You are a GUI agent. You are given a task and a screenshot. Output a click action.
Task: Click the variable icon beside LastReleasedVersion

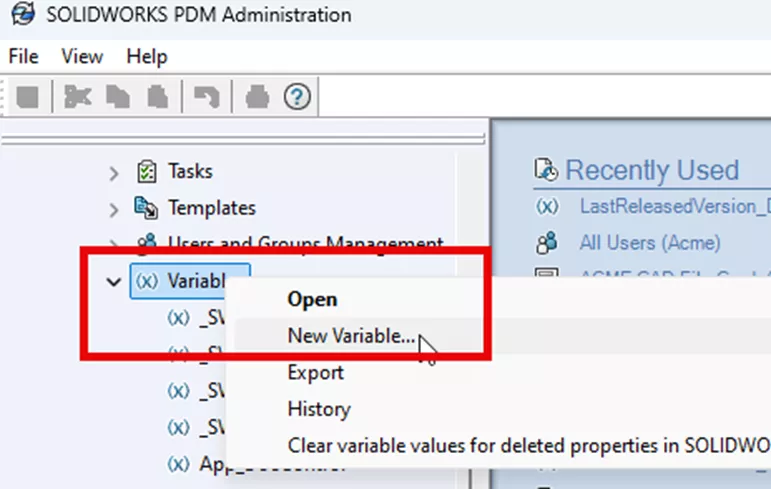[x=547, y=207]
